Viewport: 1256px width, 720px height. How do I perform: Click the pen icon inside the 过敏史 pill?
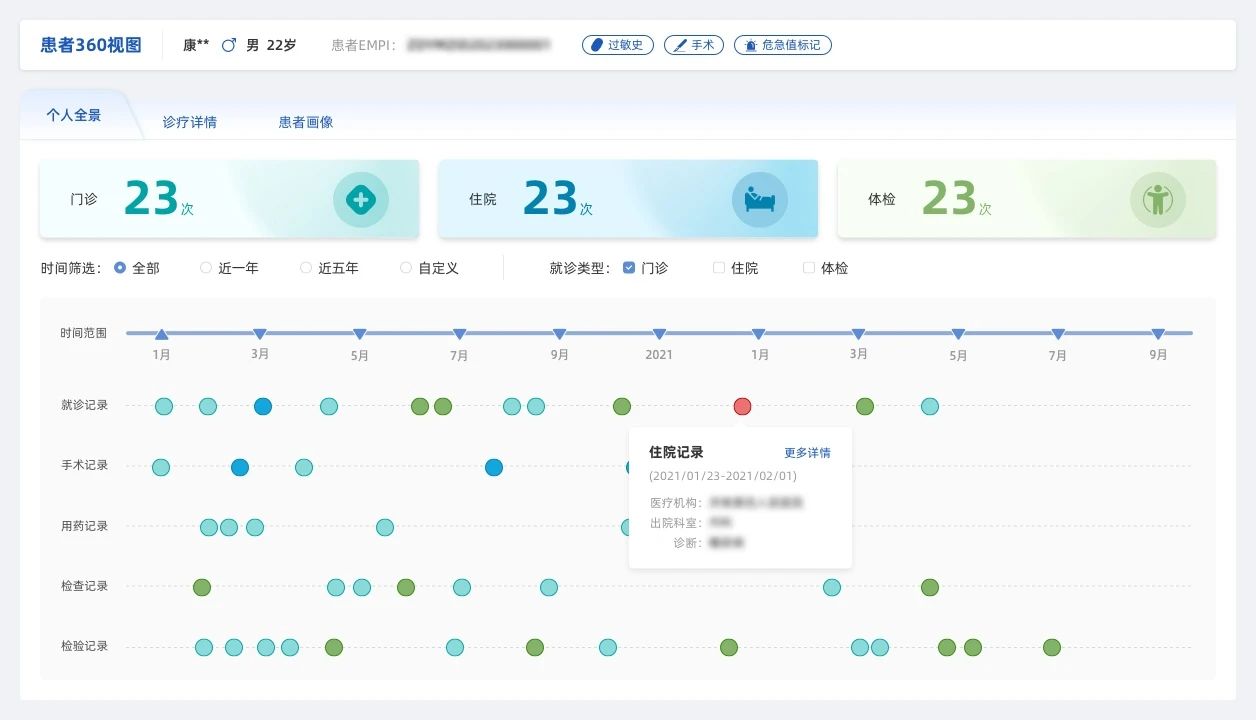(x=599, y=44)
